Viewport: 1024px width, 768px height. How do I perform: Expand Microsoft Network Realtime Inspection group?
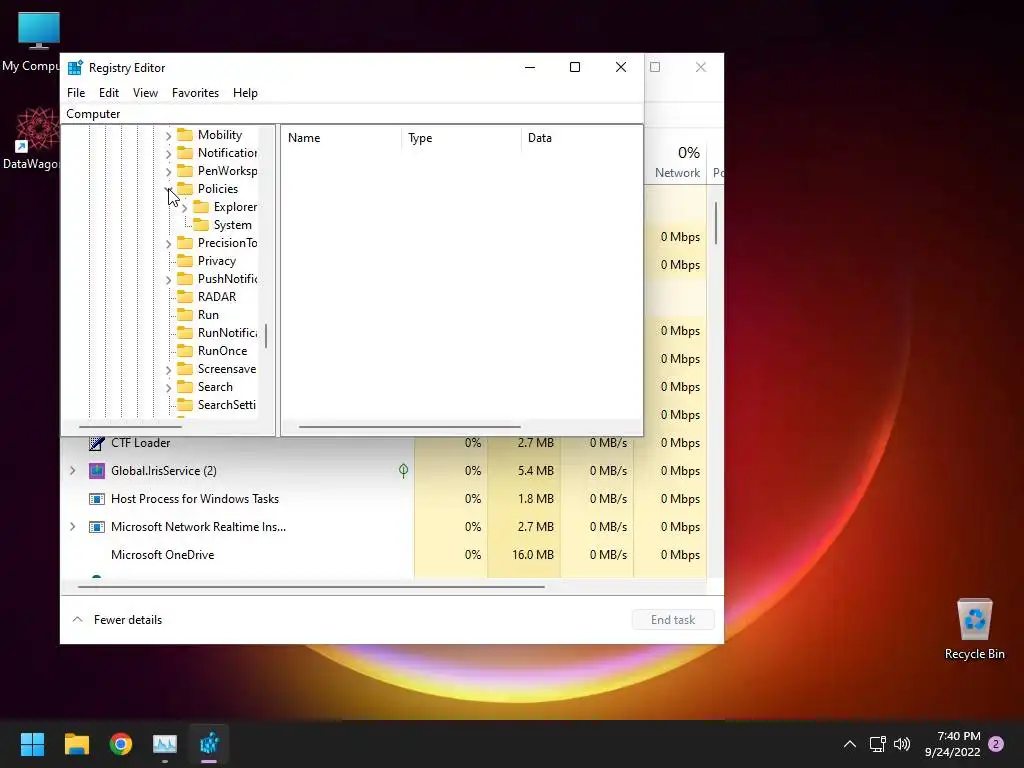tap(72, 526)
